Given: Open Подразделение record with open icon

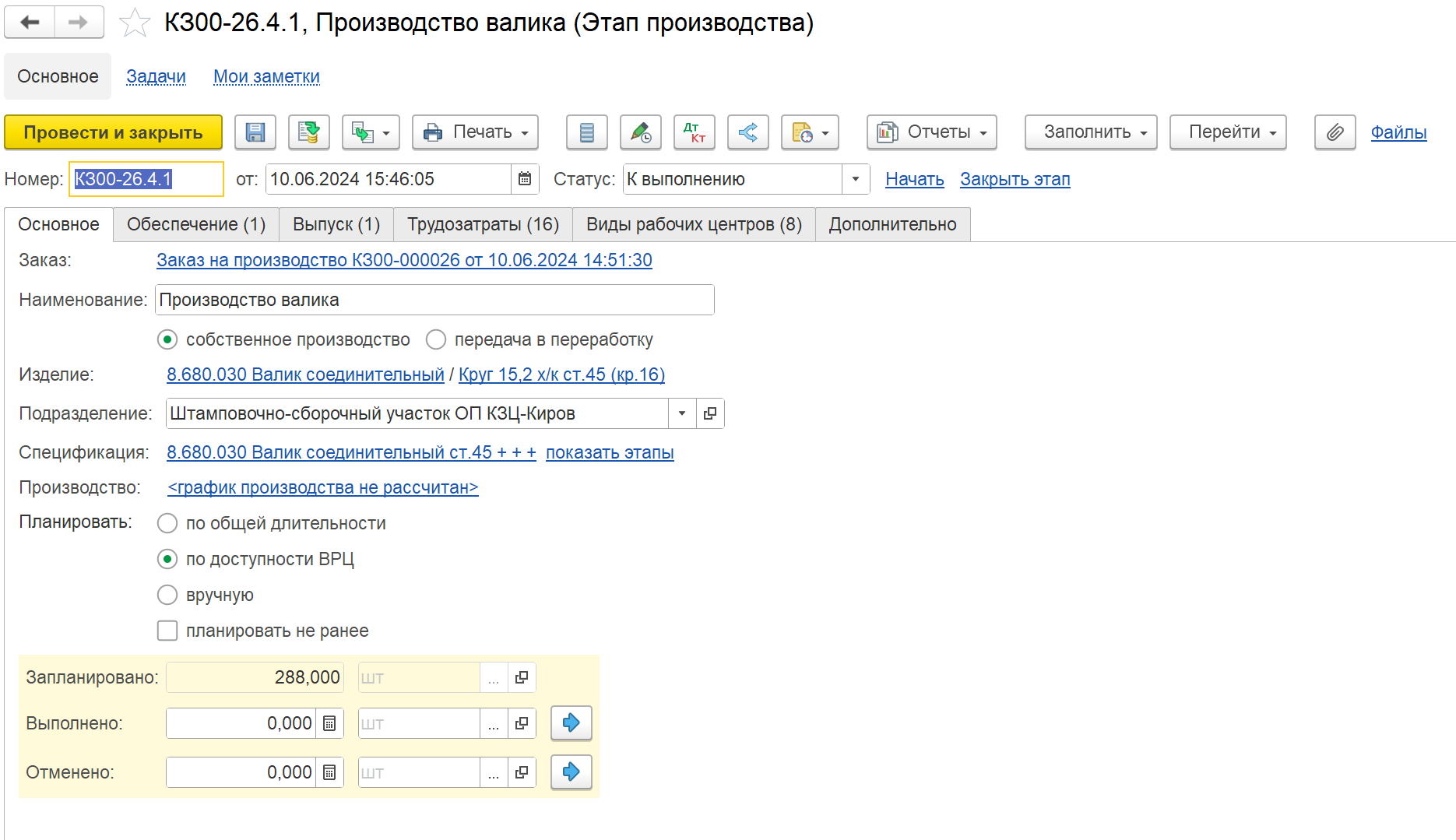Looking at the screenshot, I should click(710, 413).
